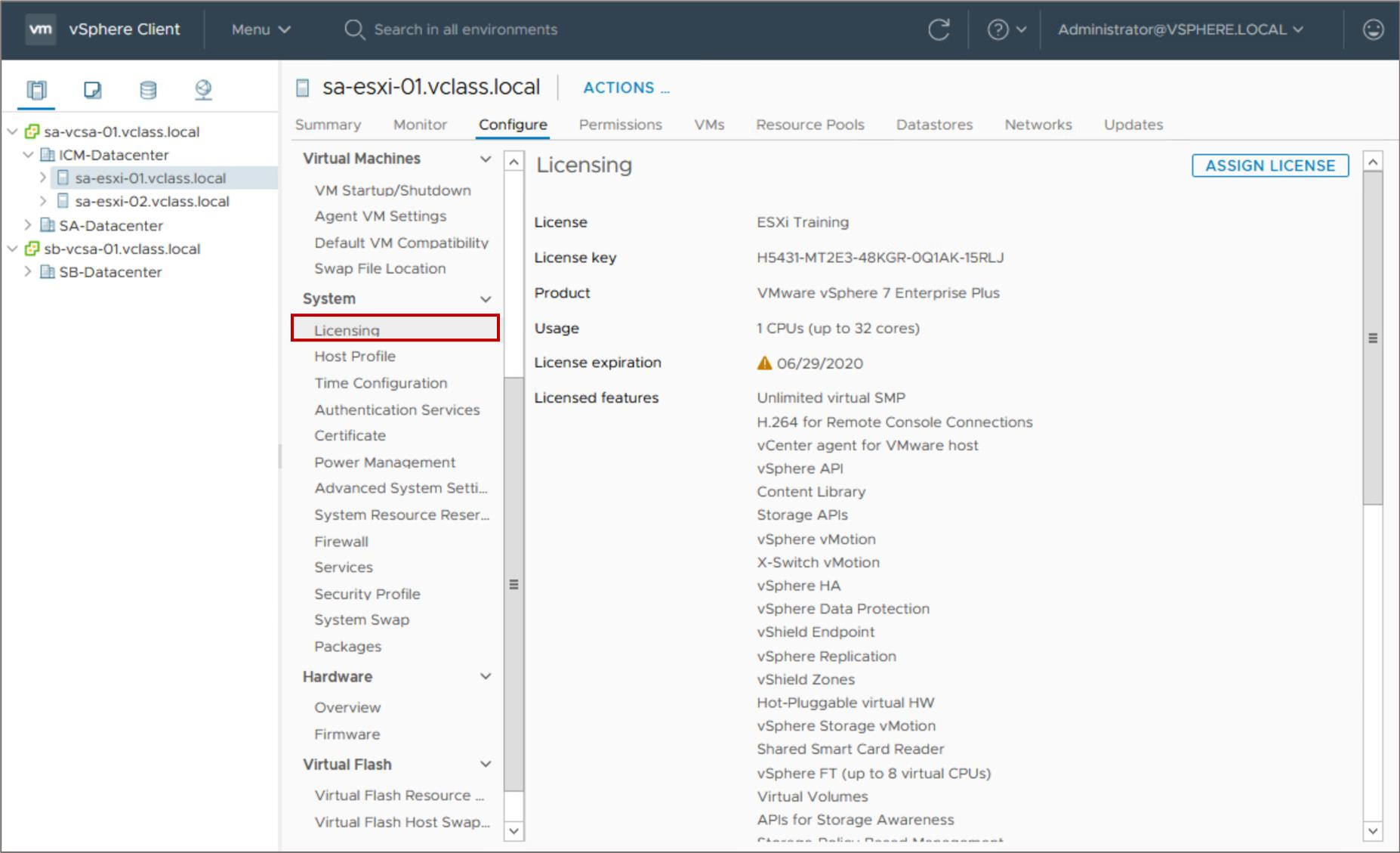
Task: Collapse sa-vcsa-01.vclass.local tree node
Action: tap(12, 131)
